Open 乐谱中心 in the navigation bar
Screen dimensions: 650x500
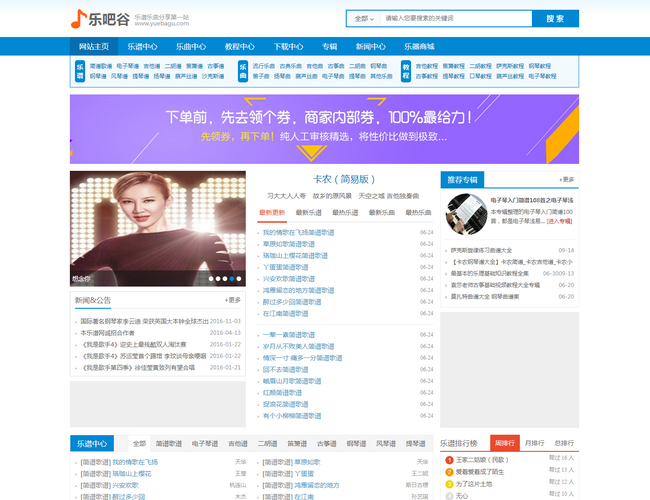pos(142,46)
